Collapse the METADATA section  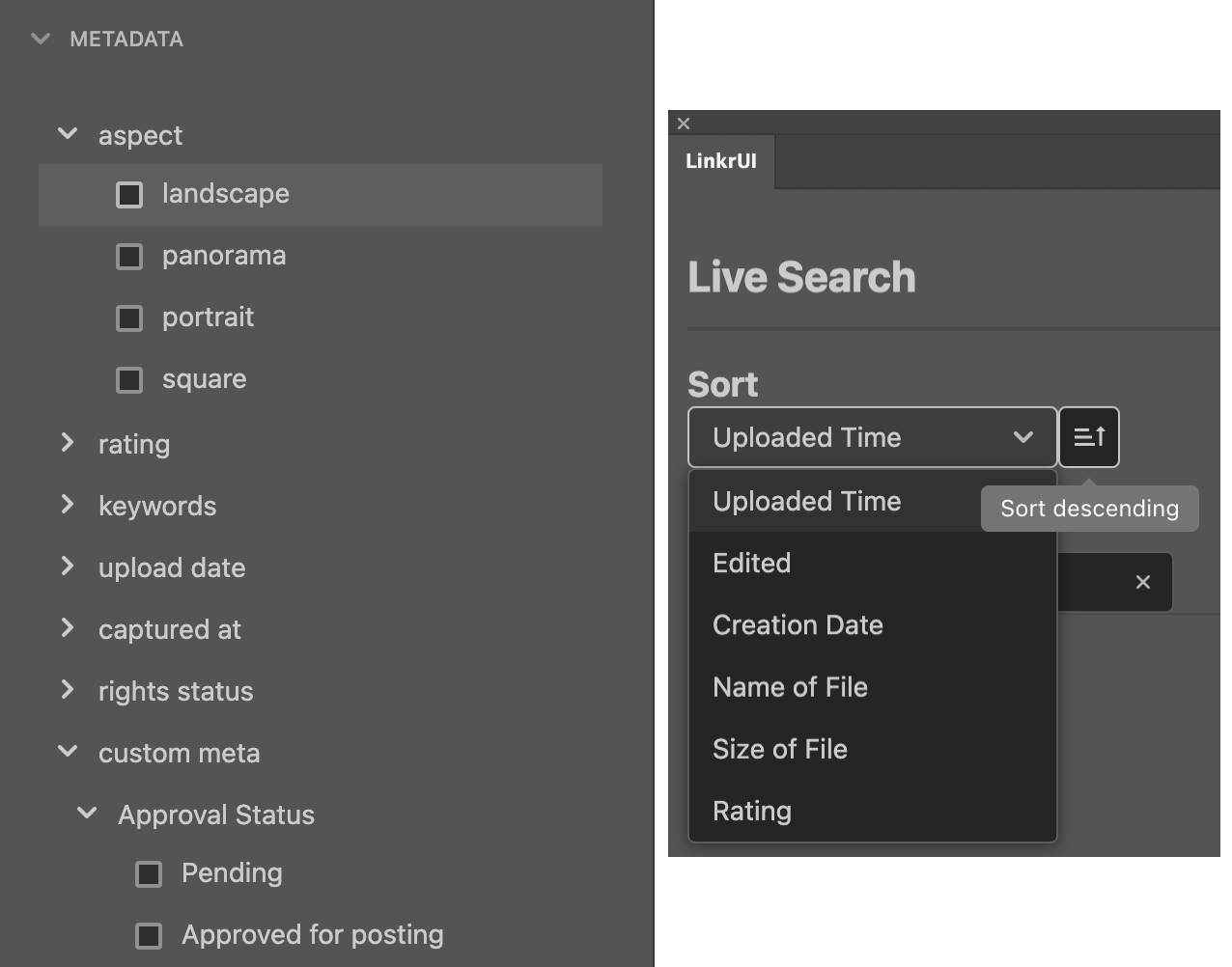point(41,39)
